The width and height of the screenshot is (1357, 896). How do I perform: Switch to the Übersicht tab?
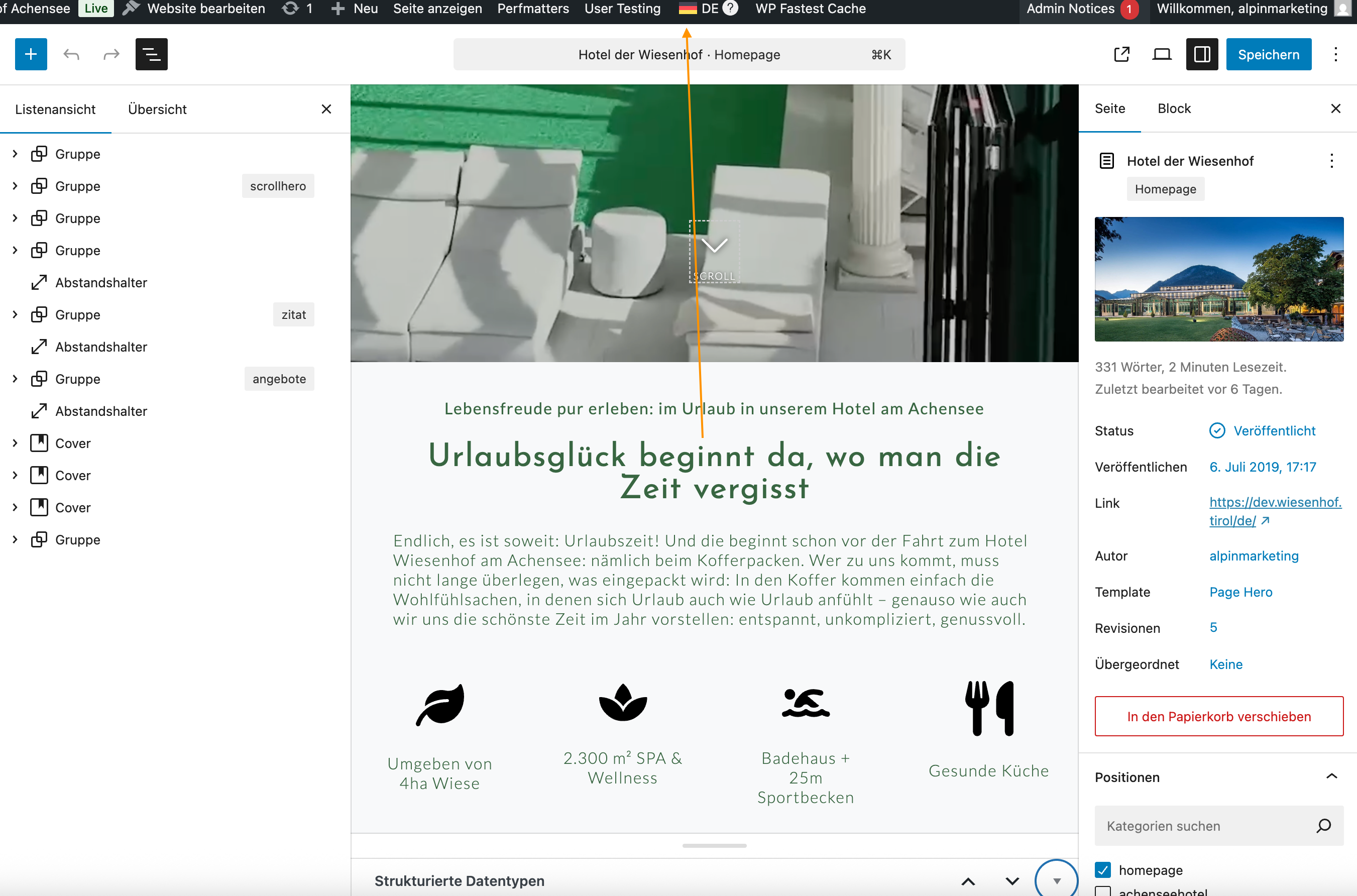pyautogui.click(x=157, y=109)
